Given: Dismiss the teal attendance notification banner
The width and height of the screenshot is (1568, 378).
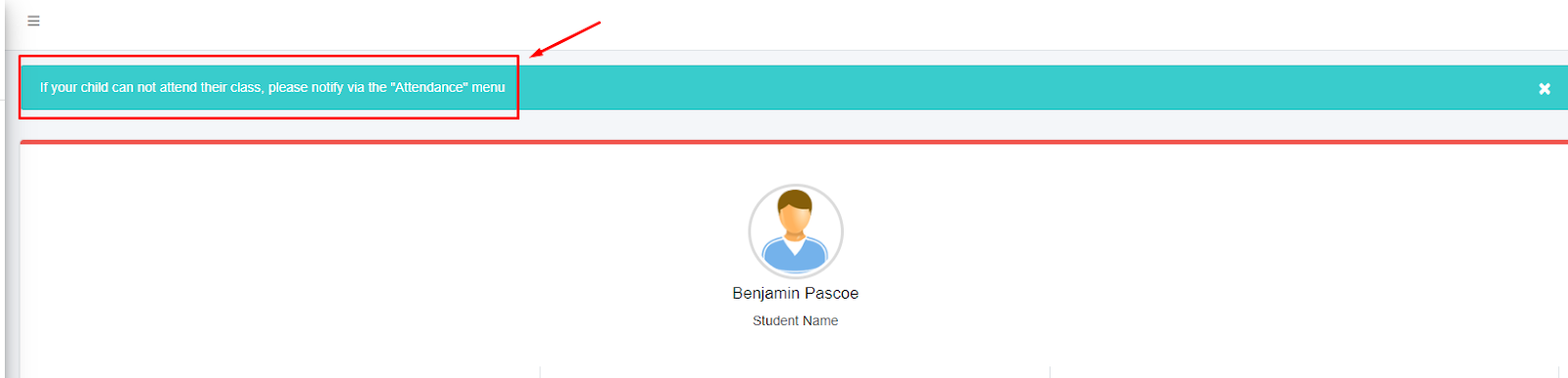Looking at the screenshot, I should click(x=1544, y=88).
